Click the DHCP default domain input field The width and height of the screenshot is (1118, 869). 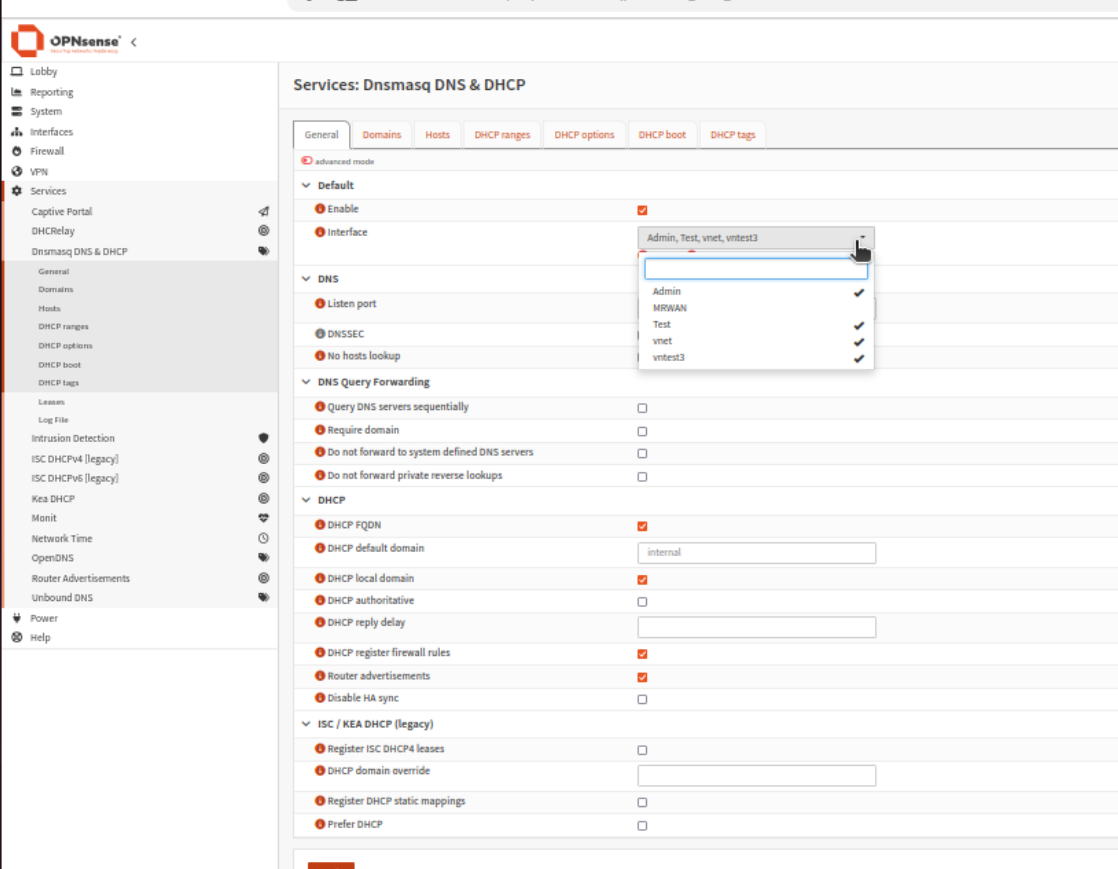(x=756, y=553)
